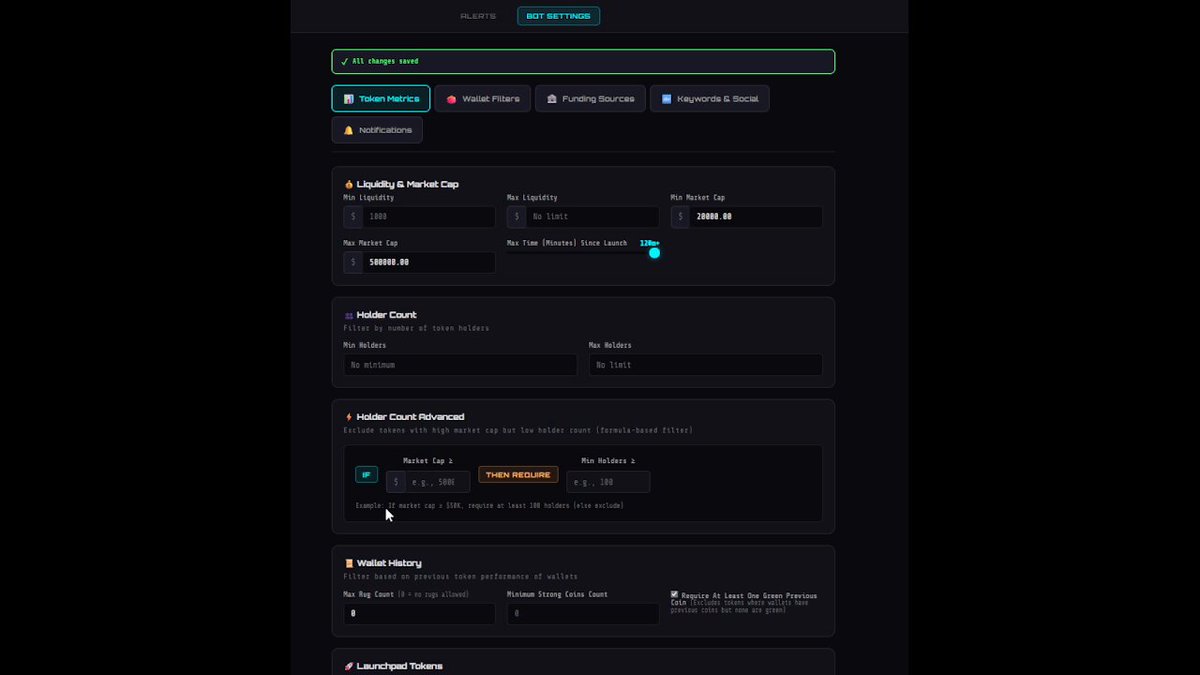Click the chart icon on Token Metrics tab
Screen dimensions: 1200x675
(x=349, y=99)
